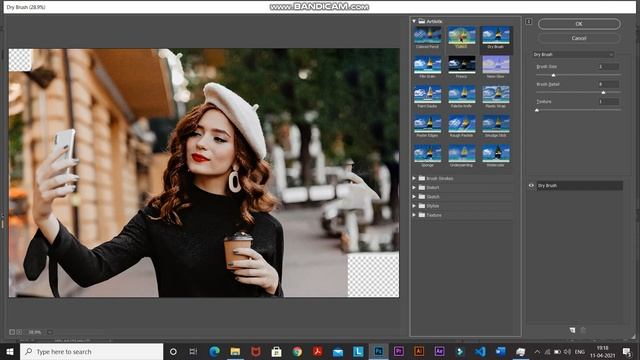This screenshot has height=360, width=640.
Task: Expand the Sketch filter folder
Action: click(x=414, y=197)
